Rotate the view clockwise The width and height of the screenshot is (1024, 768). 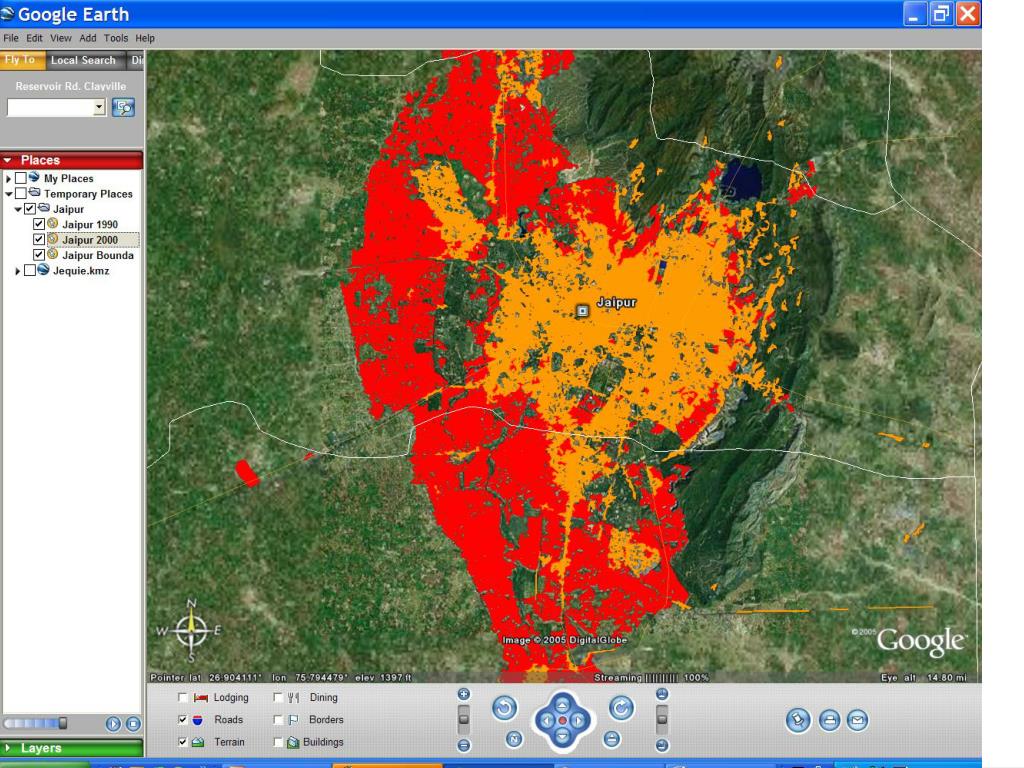[x=621, y=708]
